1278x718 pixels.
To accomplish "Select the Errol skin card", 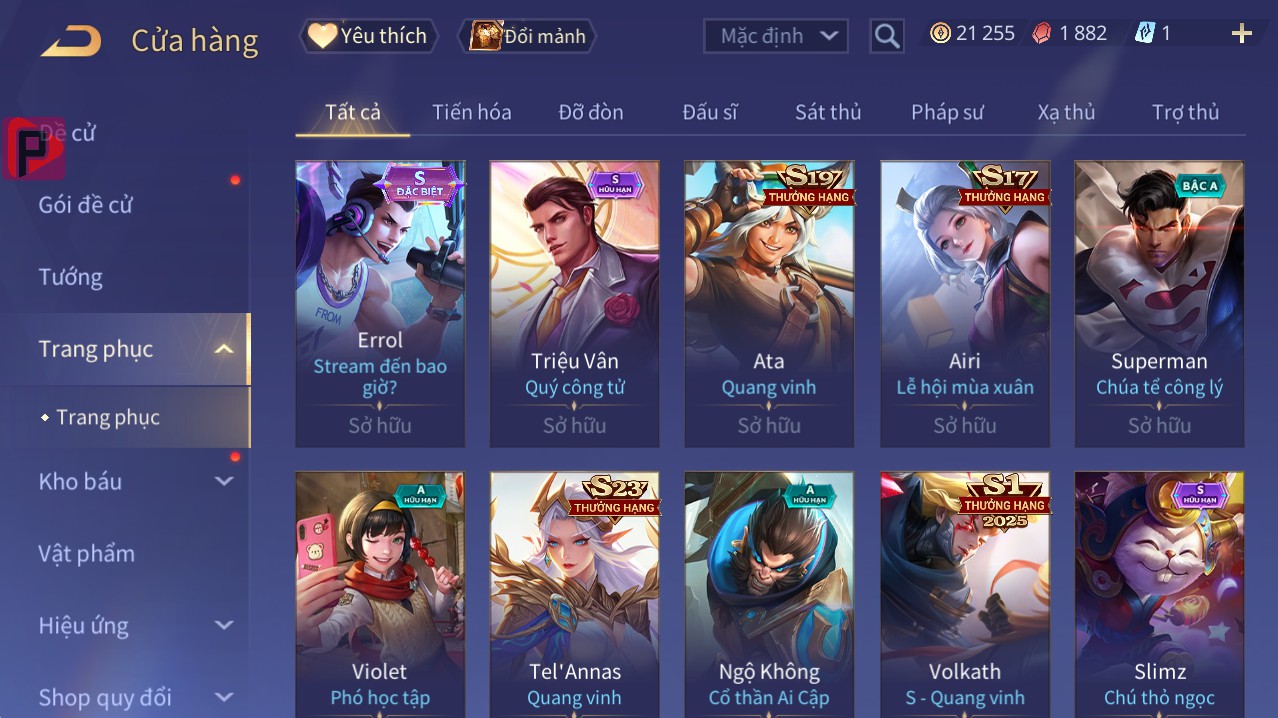I will pos(380,304).
